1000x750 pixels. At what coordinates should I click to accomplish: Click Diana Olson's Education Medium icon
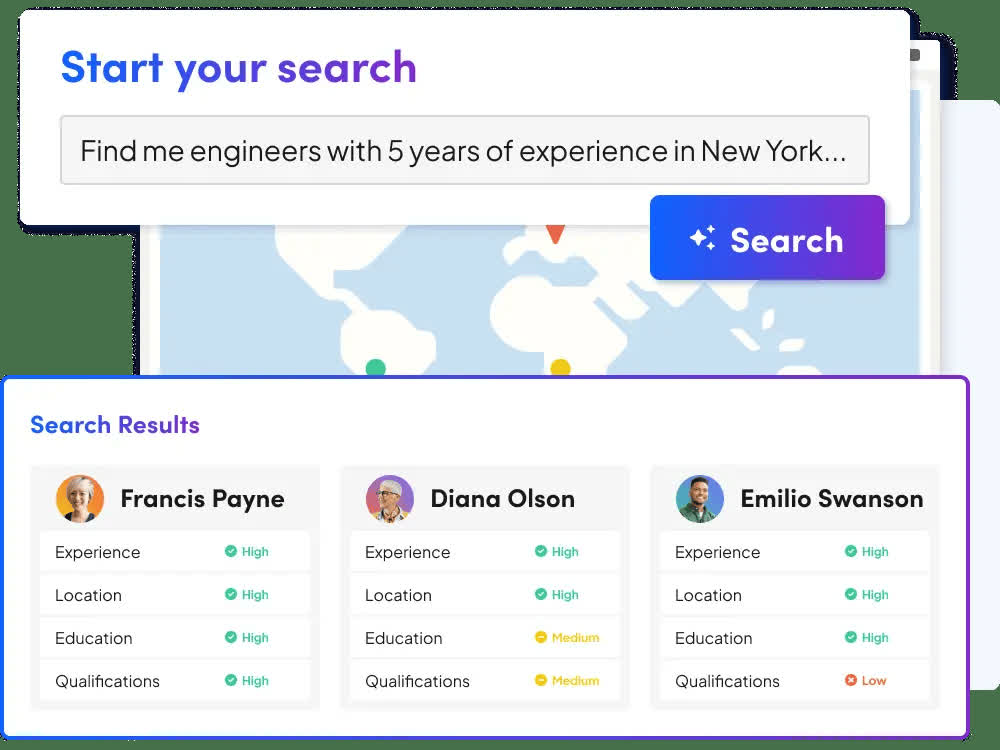pos(541,637)
